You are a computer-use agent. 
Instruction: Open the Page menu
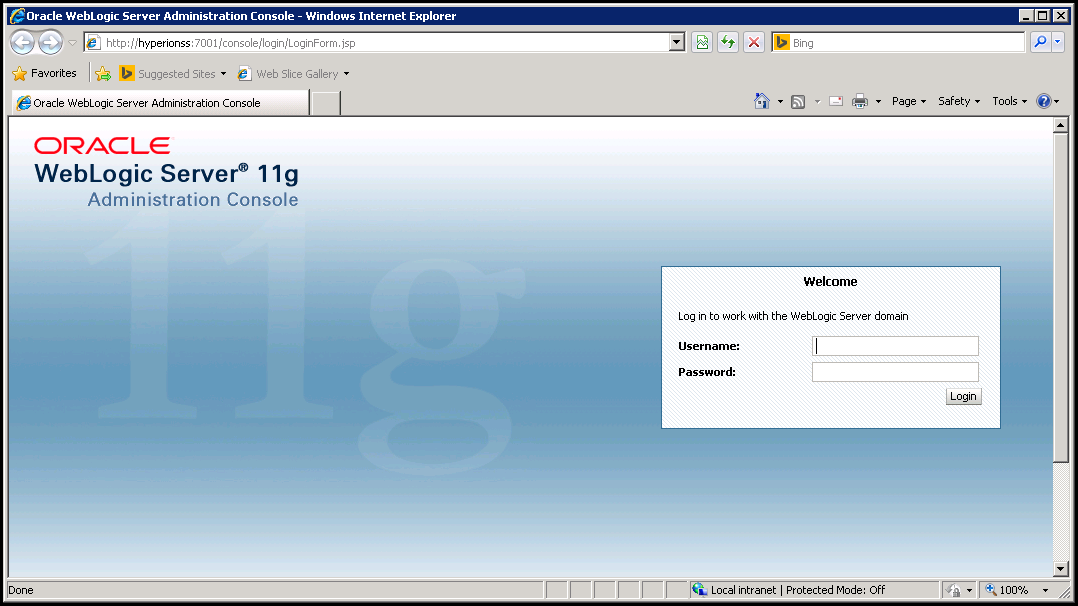point(909,101)
